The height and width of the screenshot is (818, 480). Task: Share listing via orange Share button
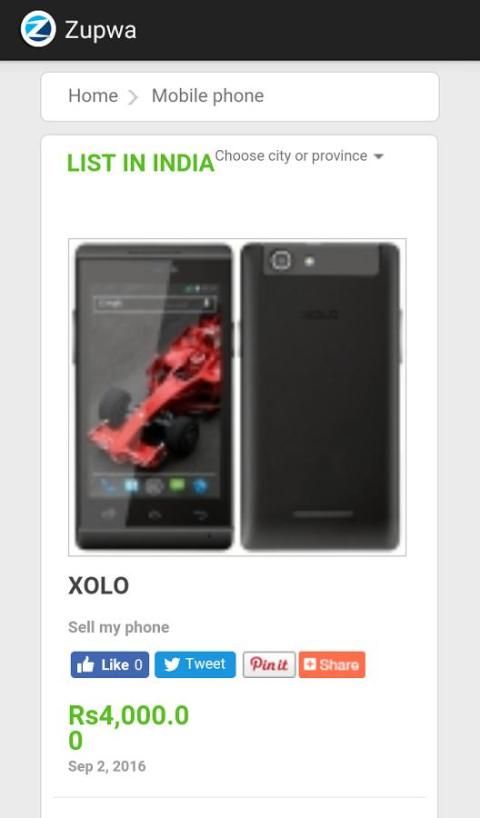(332, 665)
